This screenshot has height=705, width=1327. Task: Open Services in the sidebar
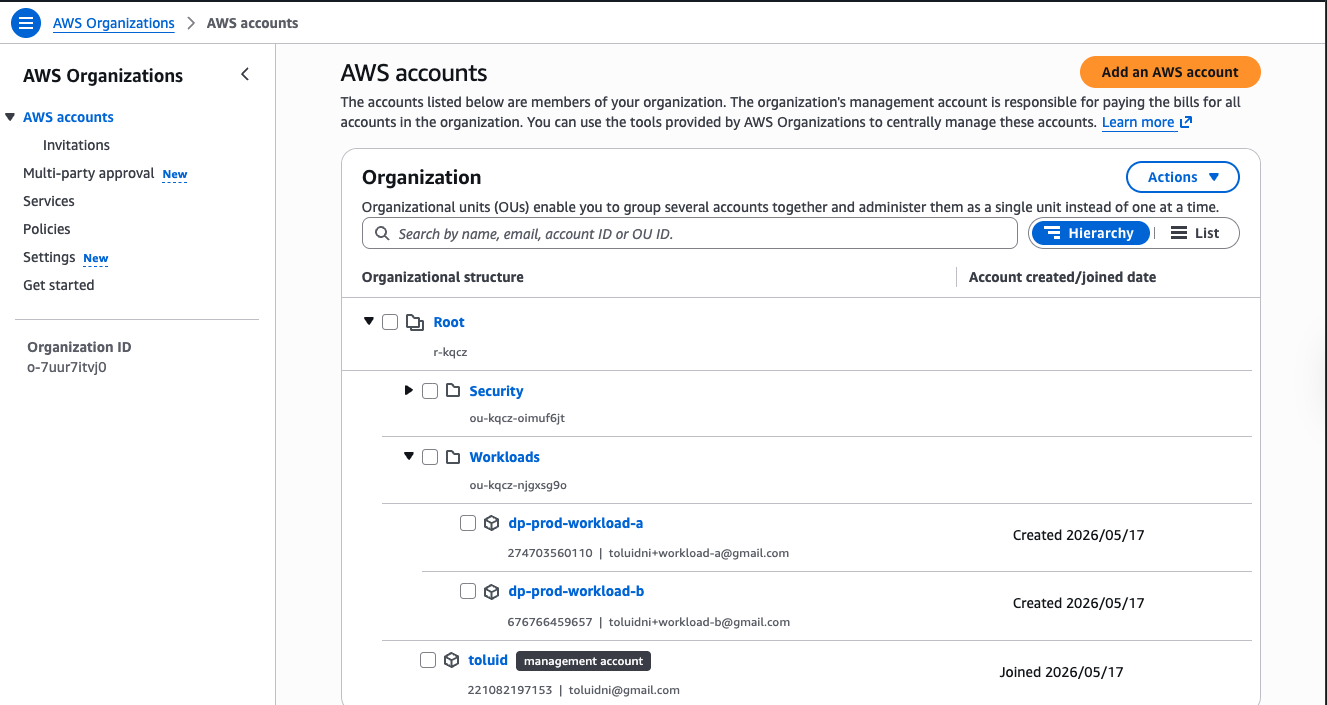coord(49,201)
